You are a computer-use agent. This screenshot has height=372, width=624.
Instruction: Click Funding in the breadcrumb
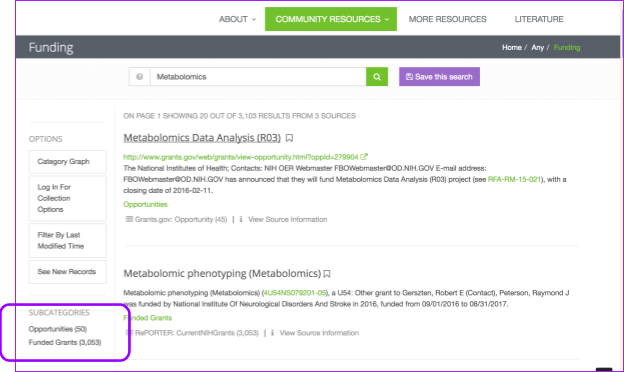[x=567, y=47]
